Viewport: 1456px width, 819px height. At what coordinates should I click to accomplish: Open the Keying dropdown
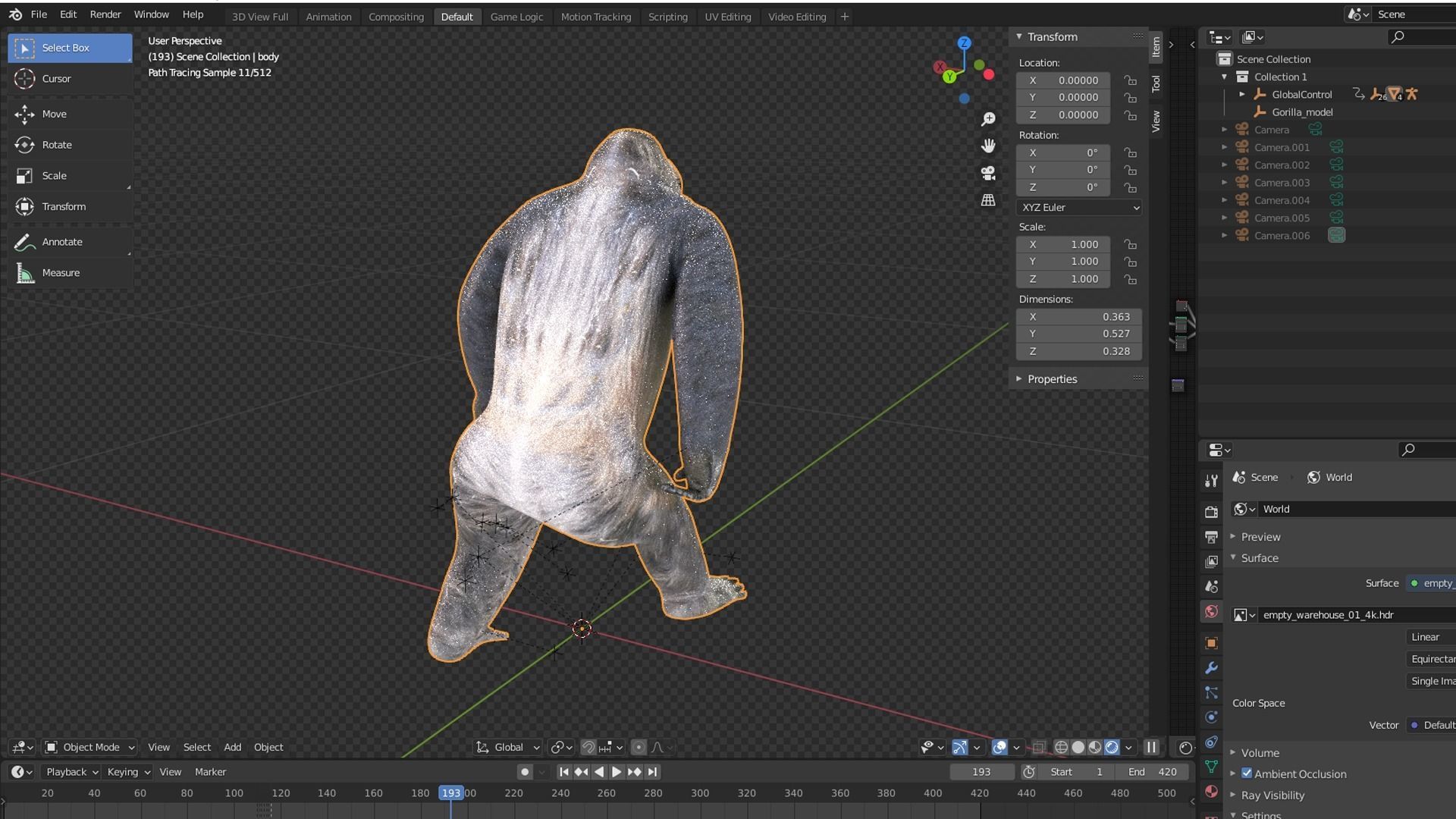(128, 772)
